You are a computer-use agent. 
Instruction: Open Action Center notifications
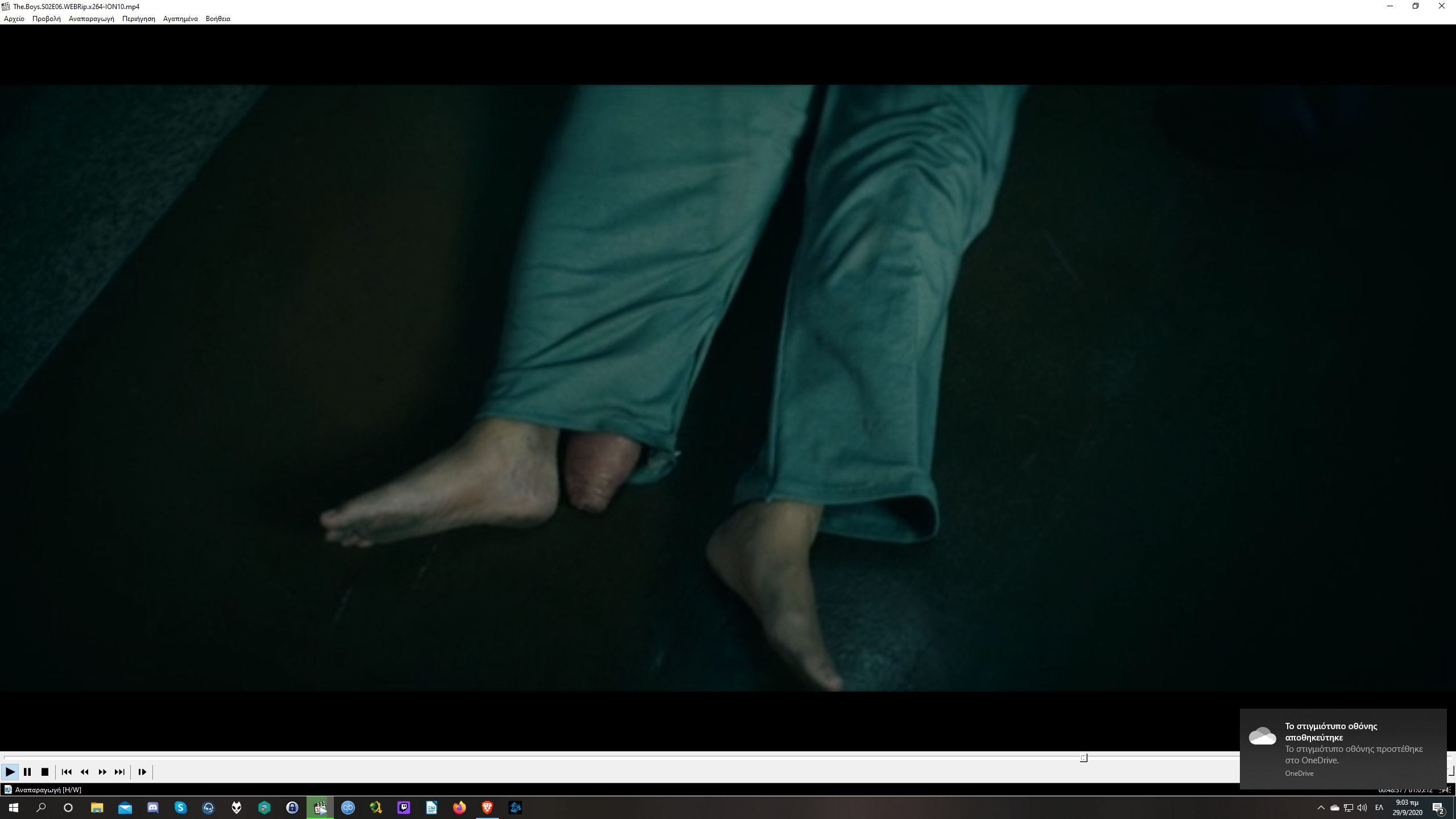point(1439,808)
